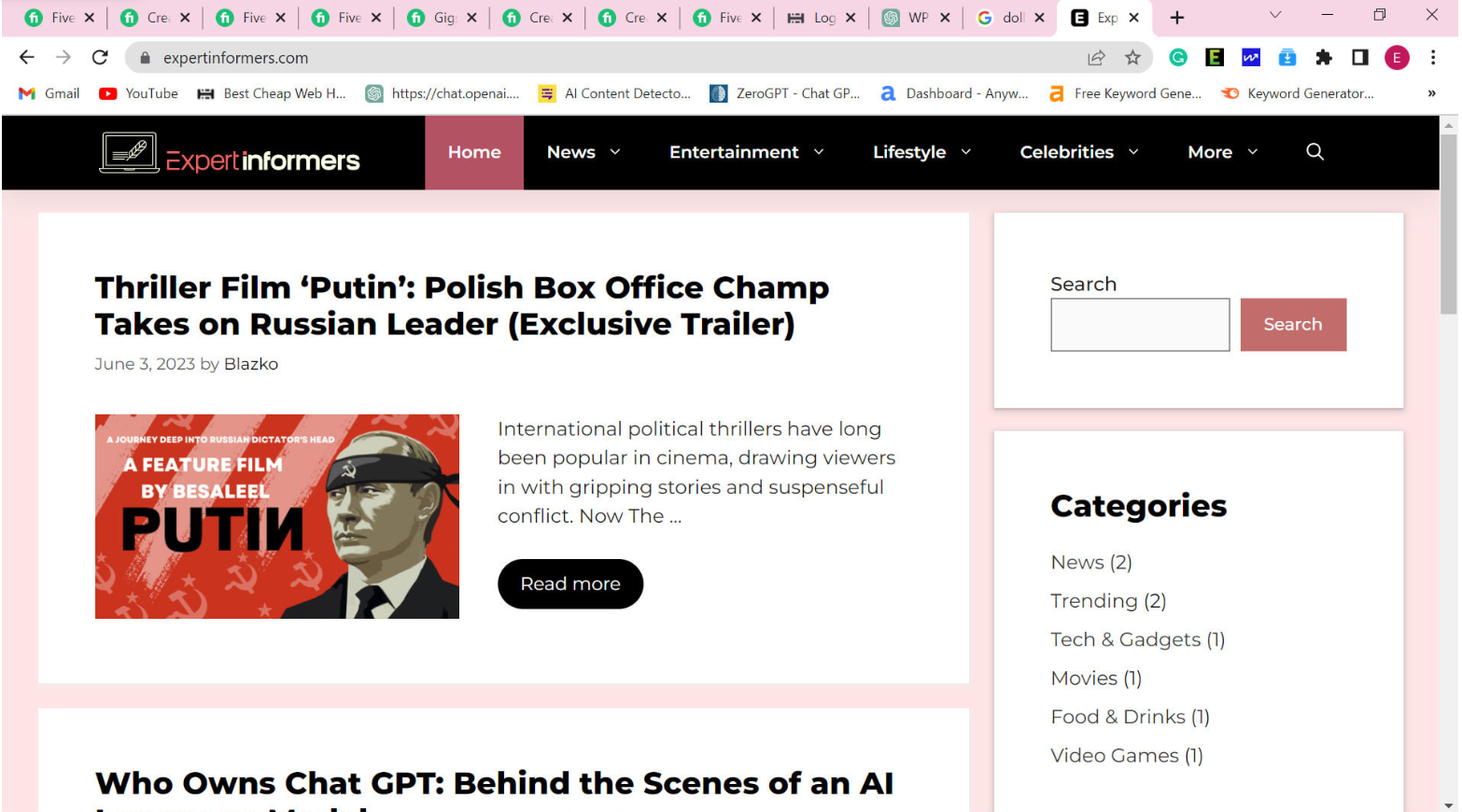Open the share icon in the address bar
1462x812 pixels.
pyautogui.click(x=1094, y=57)
